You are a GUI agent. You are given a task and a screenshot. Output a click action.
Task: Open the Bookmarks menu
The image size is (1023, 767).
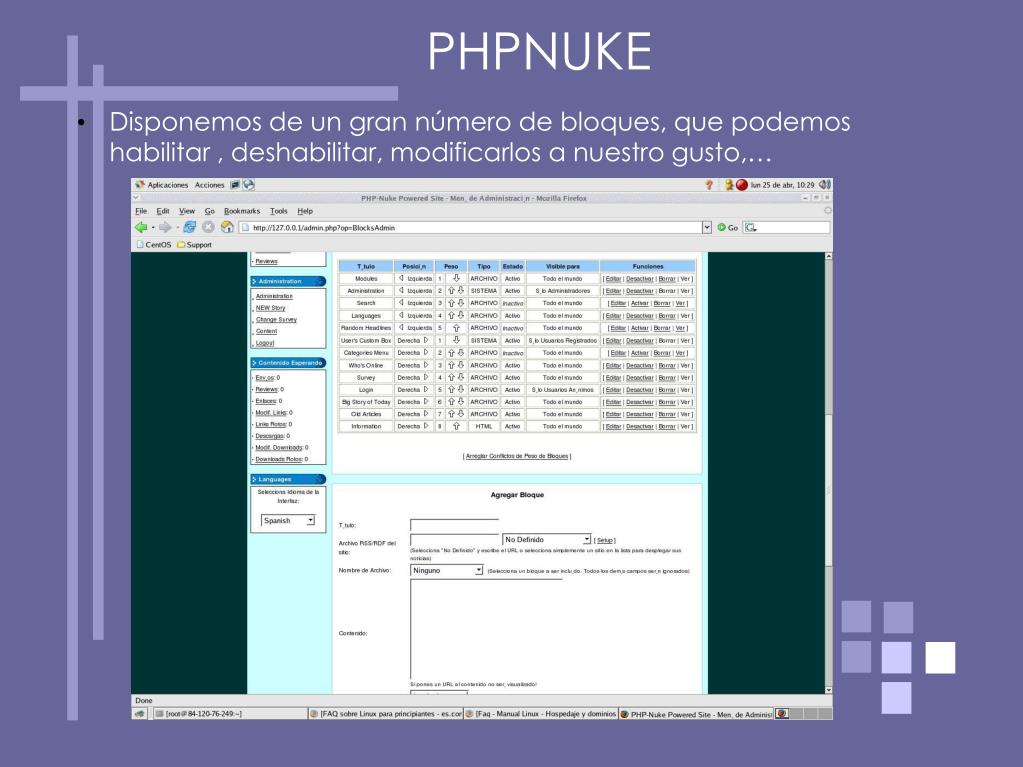click(x=242, y=211)
